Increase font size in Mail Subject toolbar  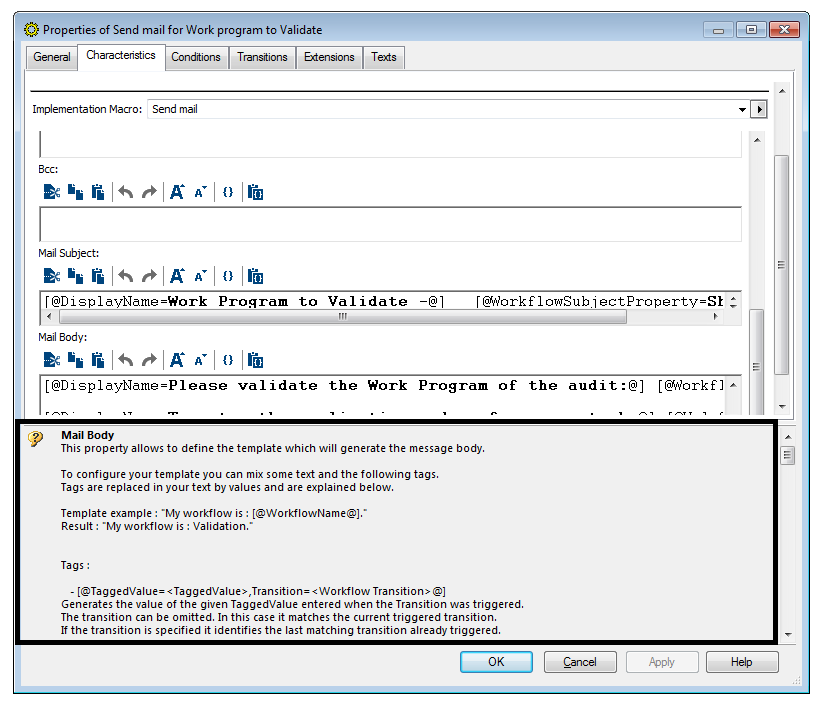point(177,276)
